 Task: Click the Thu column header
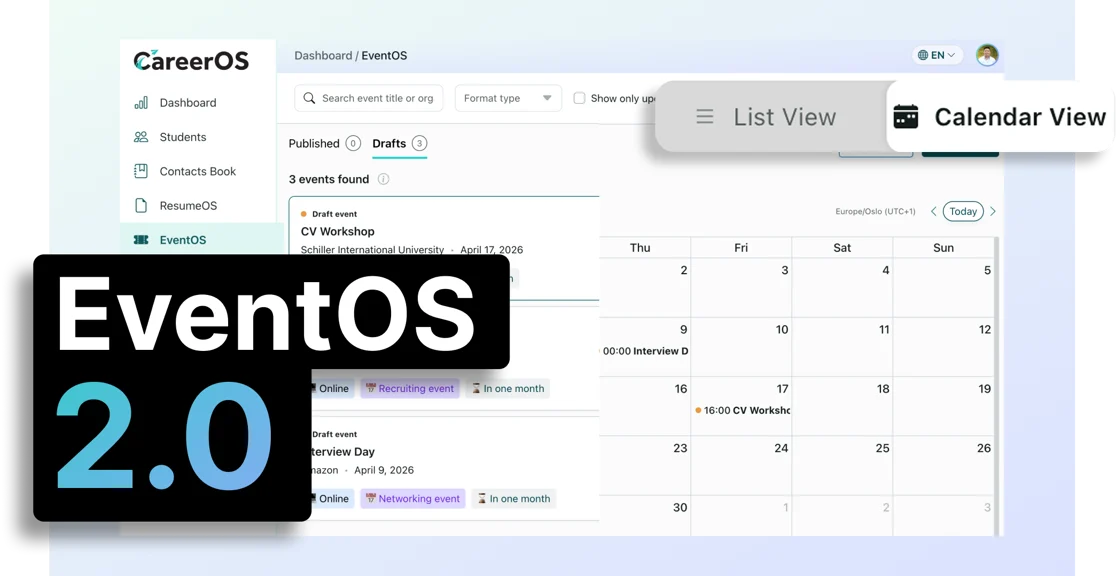click(640, 248)
